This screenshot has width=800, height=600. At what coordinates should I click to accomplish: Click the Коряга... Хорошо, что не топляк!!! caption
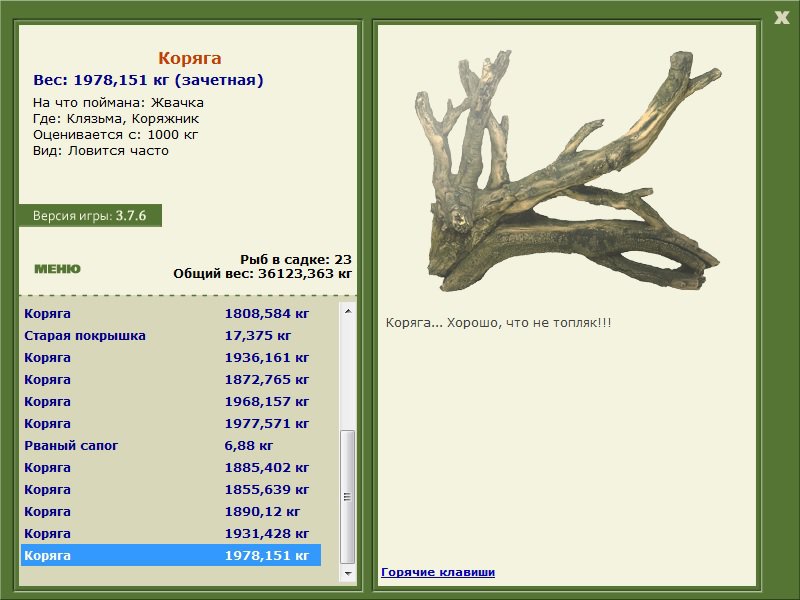[498, 323]
